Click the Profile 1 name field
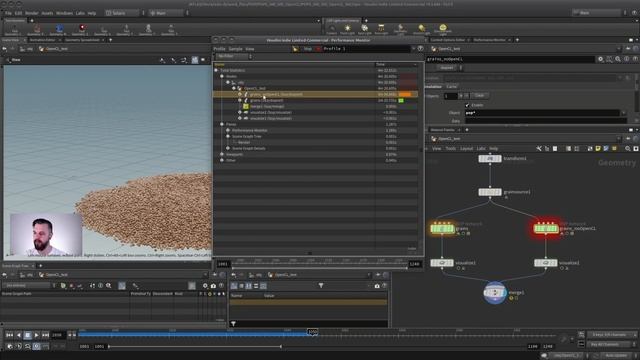640x360 pixels. click(x=367, y=49)
